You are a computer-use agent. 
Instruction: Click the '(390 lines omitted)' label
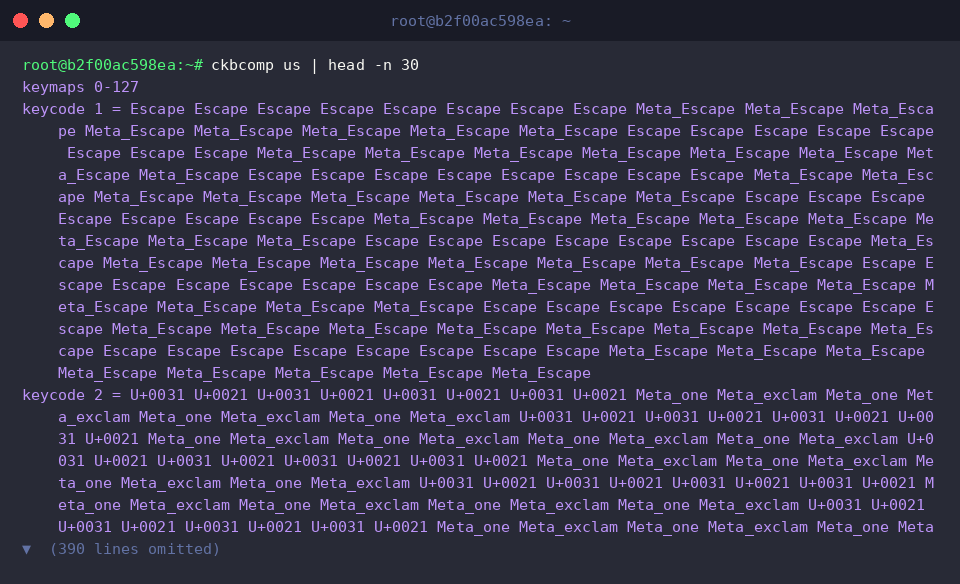pyautogui.click(x=135, y=549)
